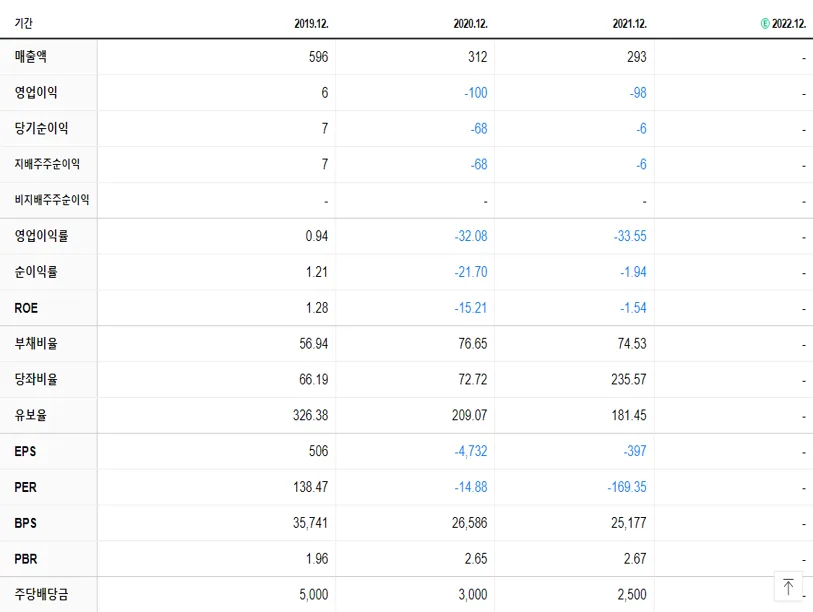Click the 순이익률 value -1.94

pos(634,272)
